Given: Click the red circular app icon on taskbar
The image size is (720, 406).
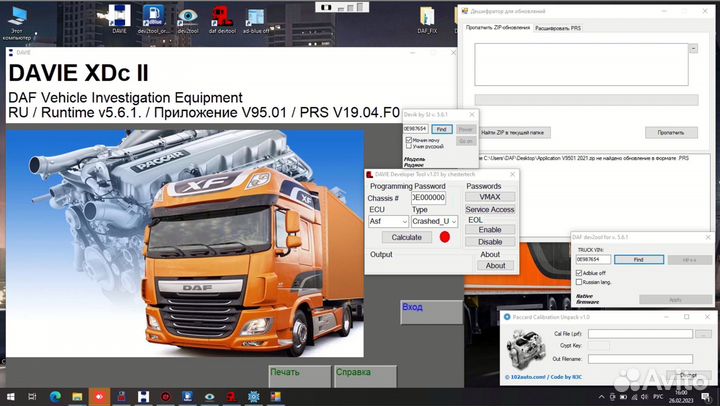Looking at the screenshot, I should pyautogui.click(x=165, y=396).
